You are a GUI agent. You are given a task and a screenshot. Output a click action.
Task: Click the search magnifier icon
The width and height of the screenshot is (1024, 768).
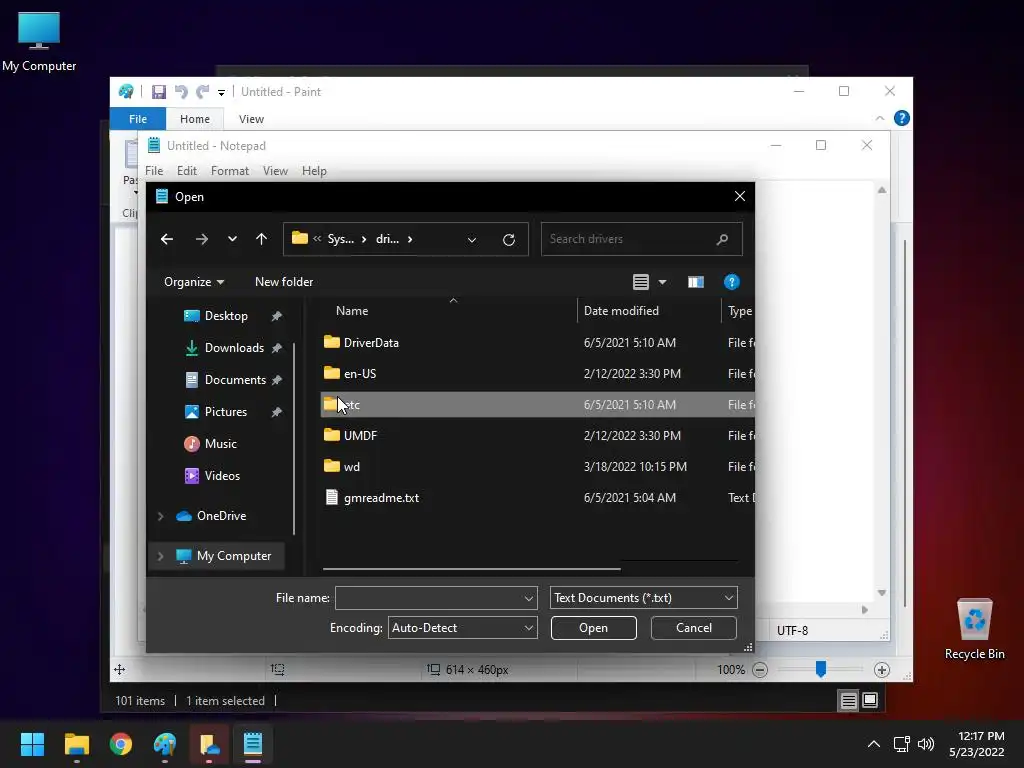(722, 239)
